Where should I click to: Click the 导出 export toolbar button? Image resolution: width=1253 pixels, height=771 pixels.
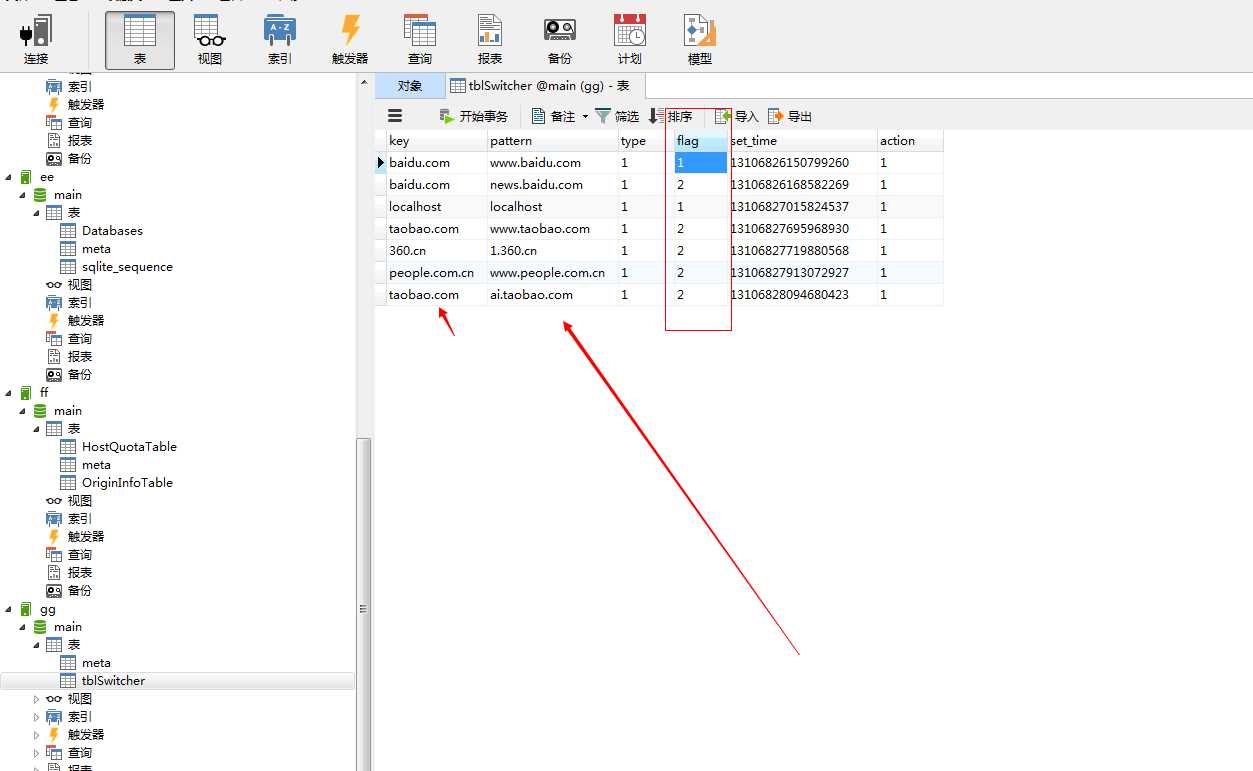[x=790, y=116]
